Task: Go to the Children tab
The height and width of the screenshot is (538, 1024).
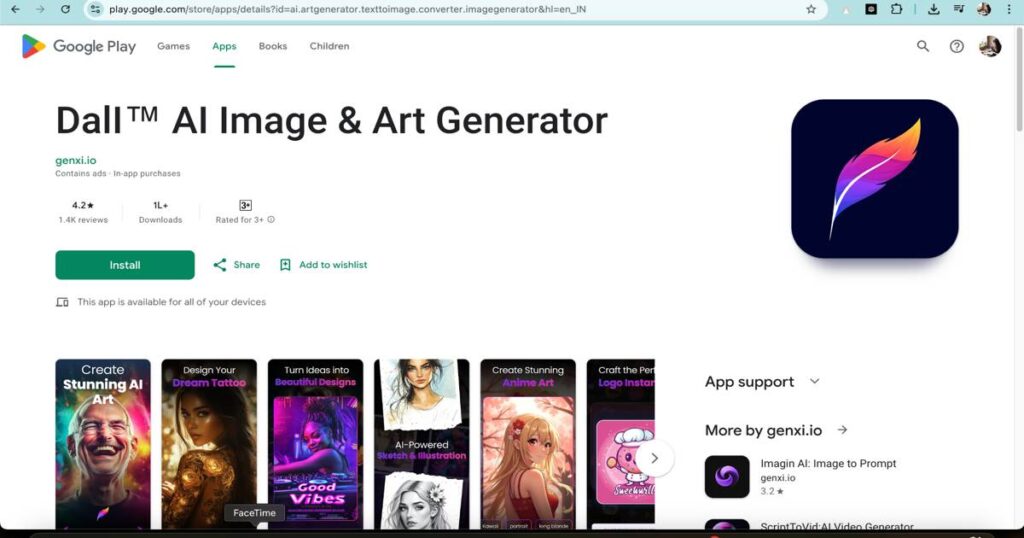Action: coord(329,46)
